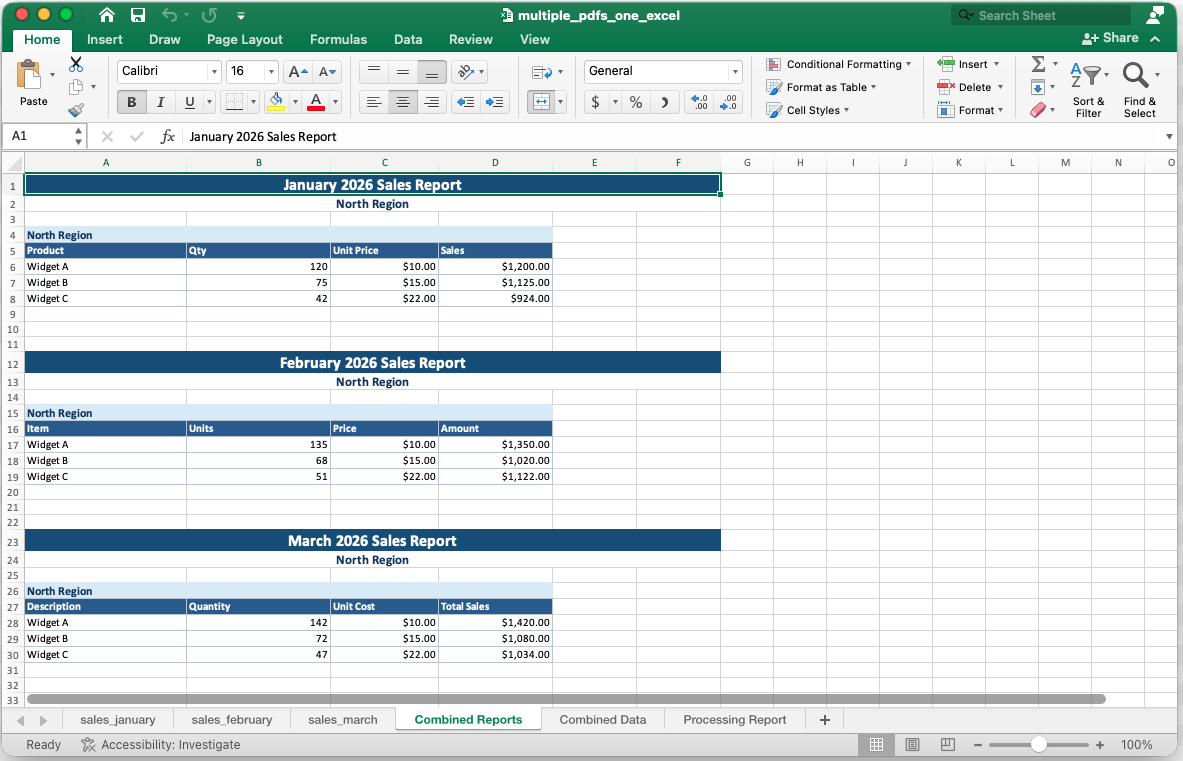Screen dimensions: 1183x761
Task: Apply currency dollar format
Action: coord(595,102)
